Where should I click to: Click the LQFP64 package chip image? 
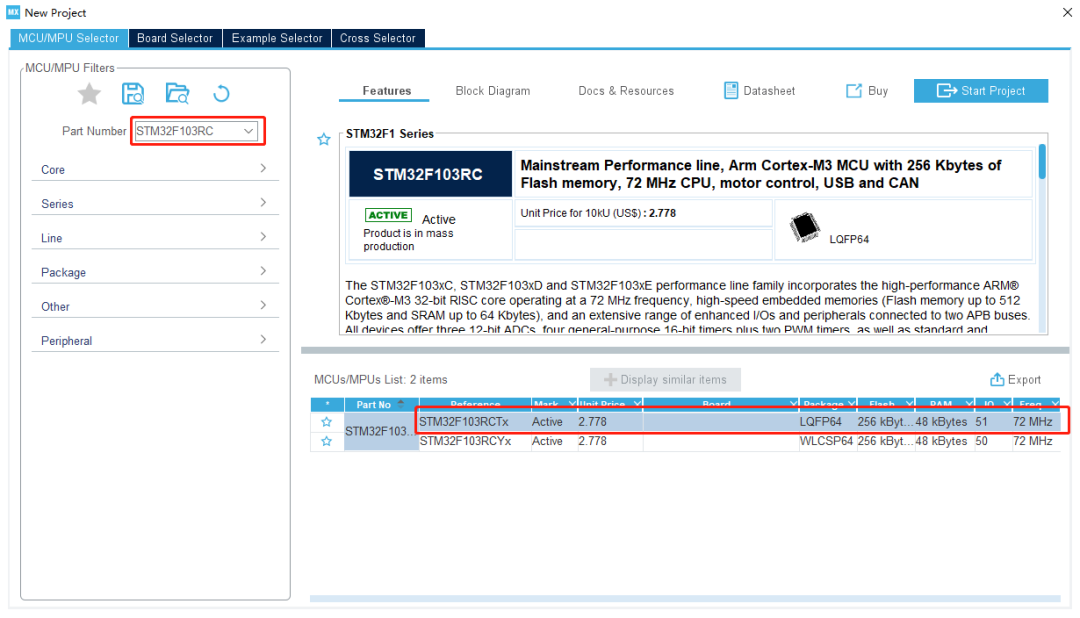click(x=804, y=228)
